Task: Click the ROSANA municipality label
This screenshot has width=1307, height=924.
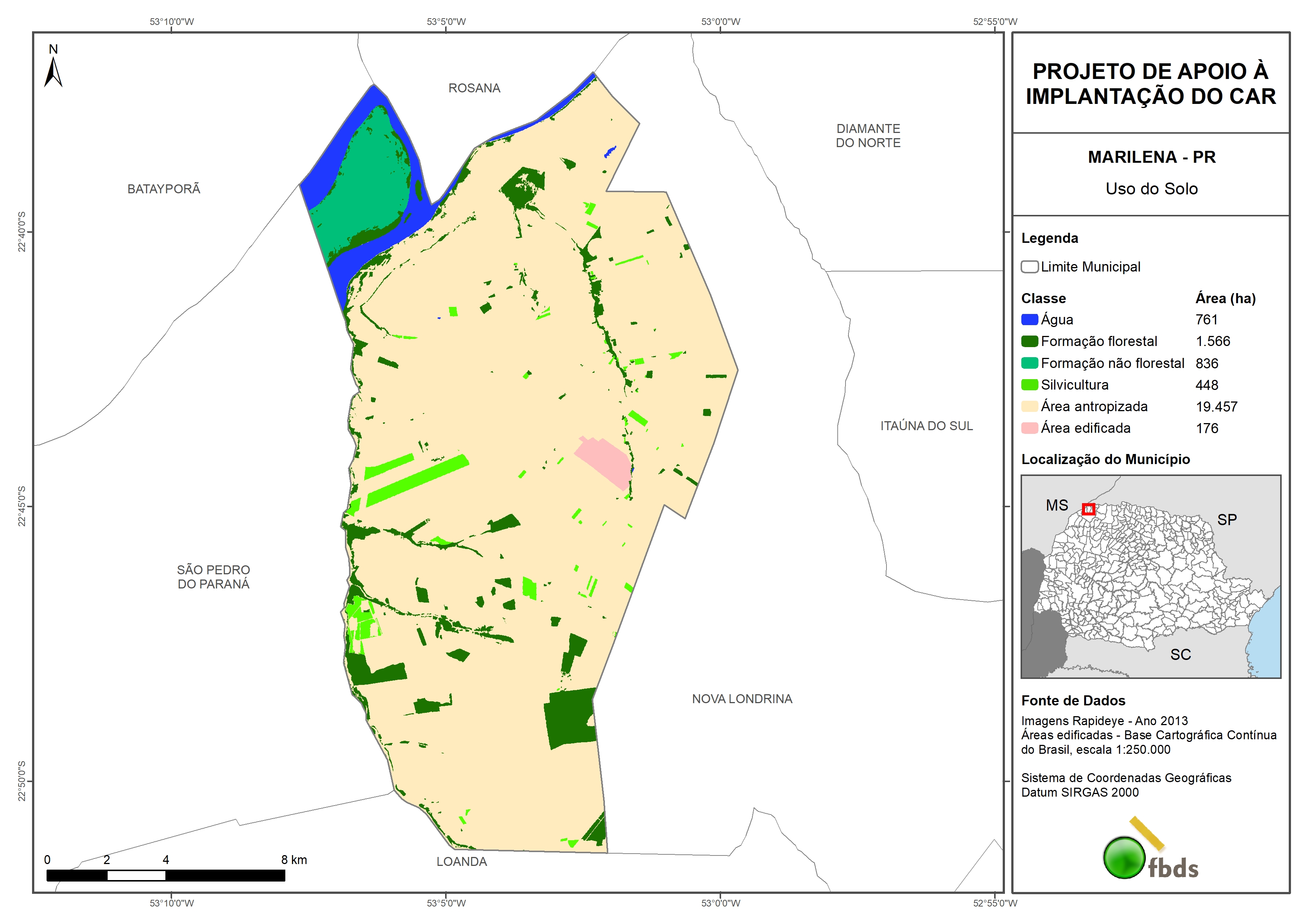Action: [x=474, y=88]
